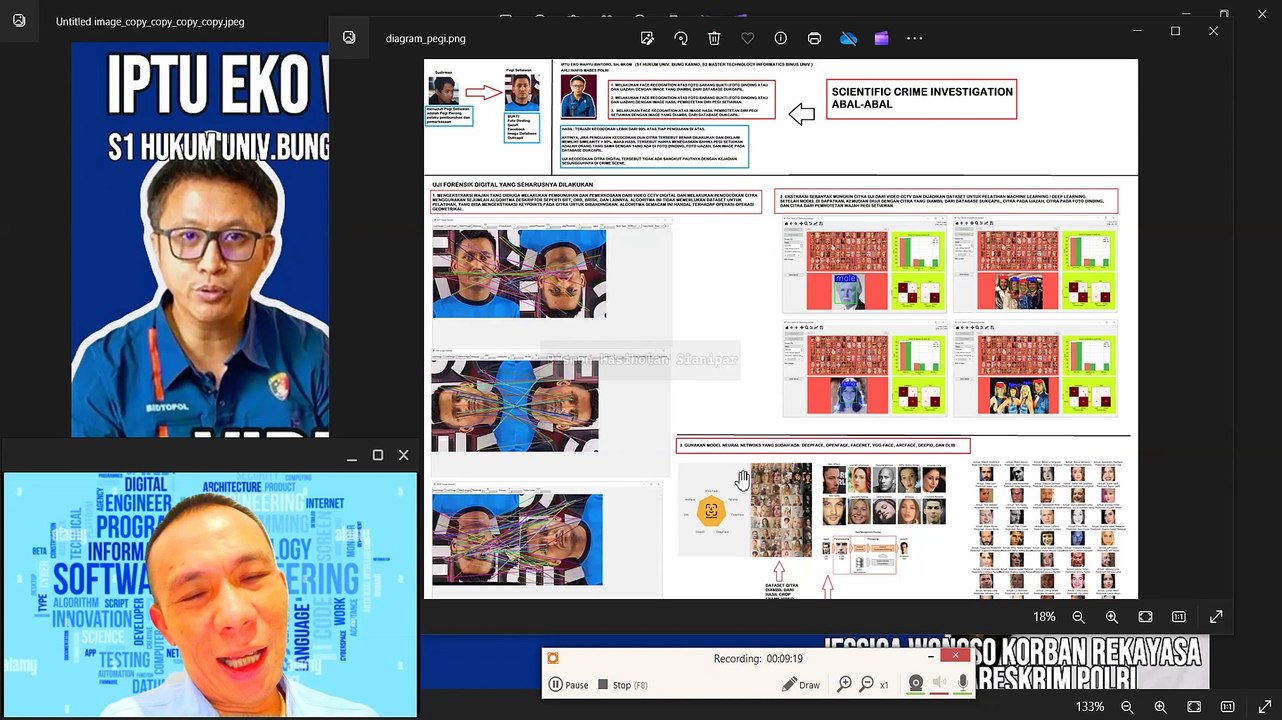The width and height of the screenshot is (1282, 720).
Task: Fit image to window in the 133% Photos window
Action: click(x=1194, y=707)
